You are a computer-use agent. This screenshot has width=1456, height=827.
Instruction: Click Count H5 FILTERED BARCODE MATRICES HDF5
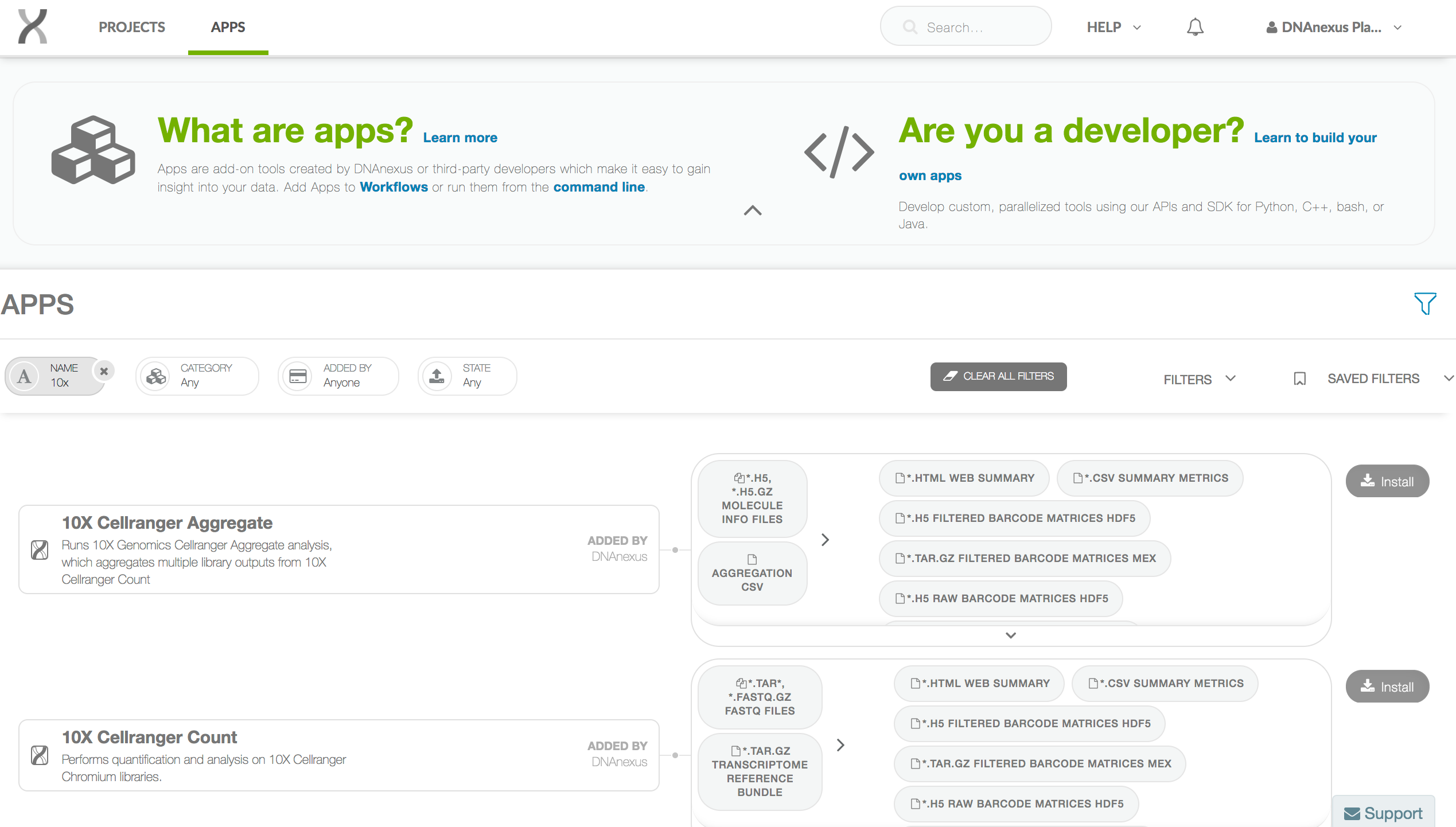(x=1030, y=723)
